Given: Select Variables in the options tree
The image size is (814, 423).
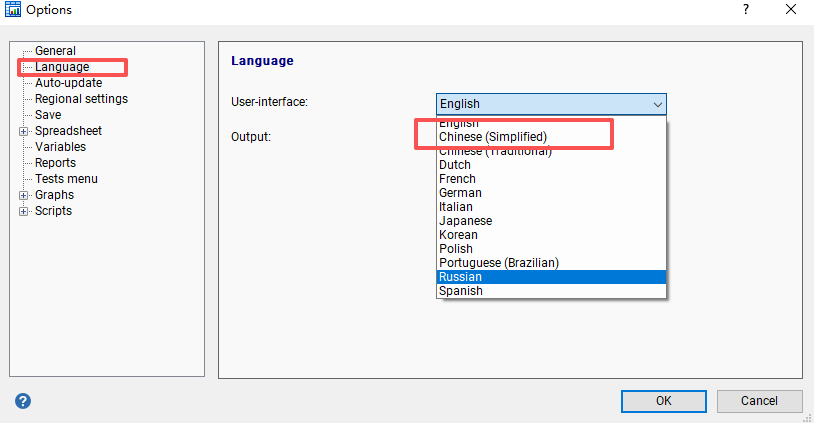Looking at the screenshot, I should tap(60, 147).
